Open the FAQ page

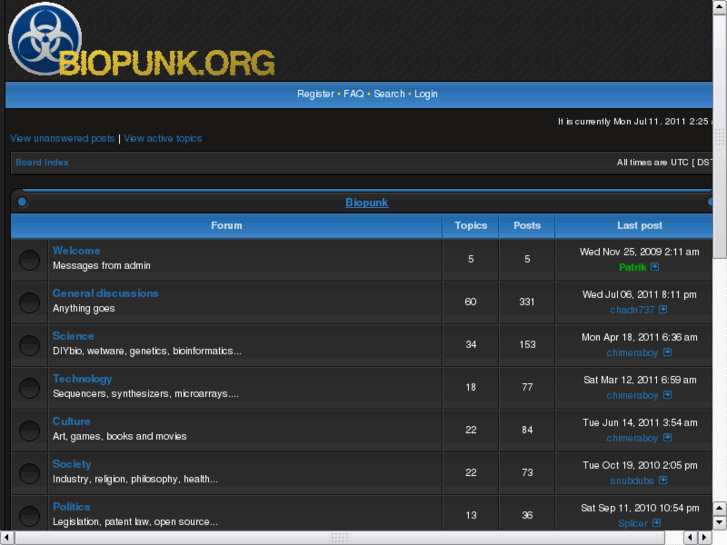(x=353, y=94)
